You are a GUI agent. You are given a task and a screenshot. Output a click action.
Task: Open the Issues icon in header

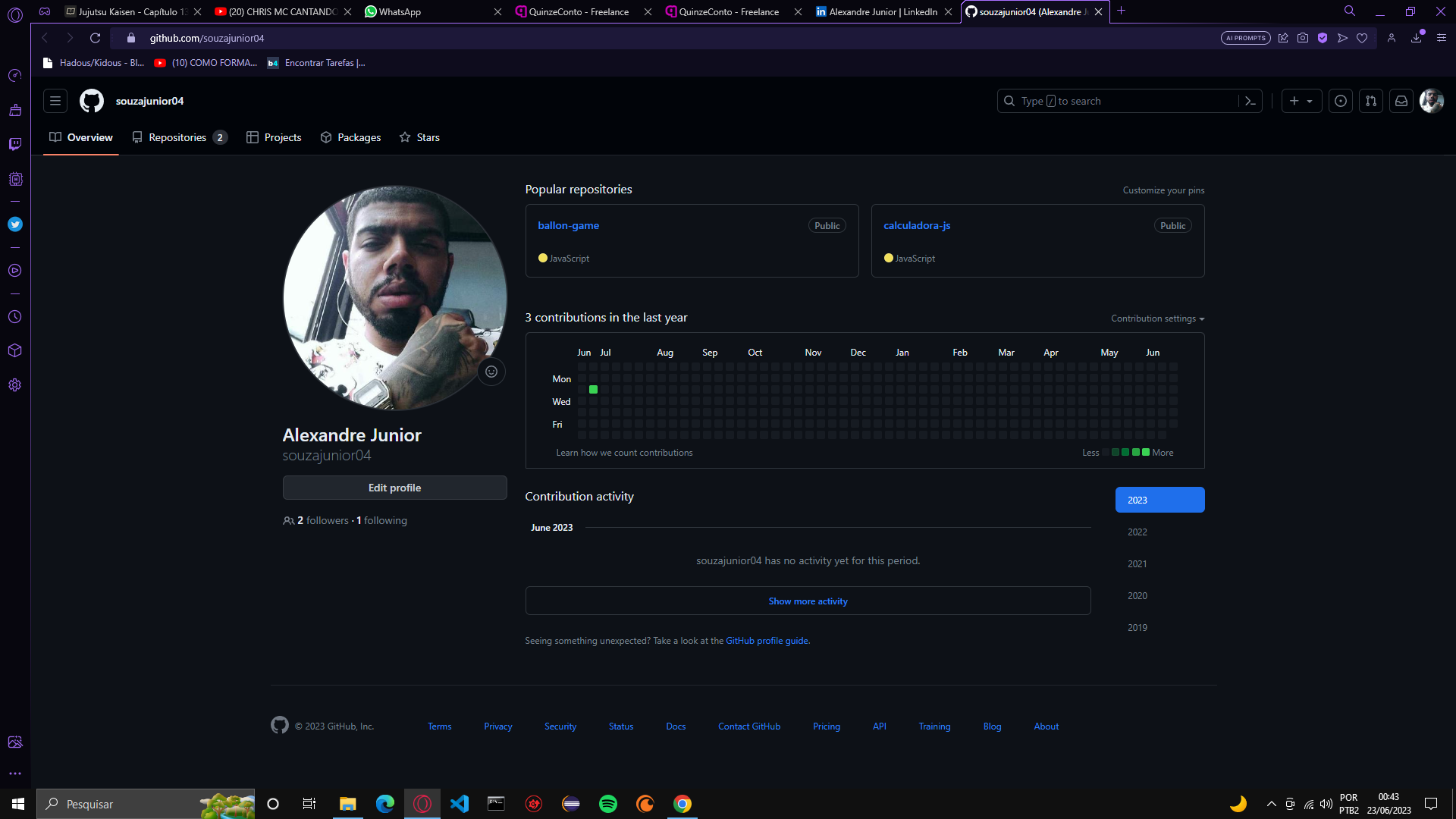coord(1341,101)
